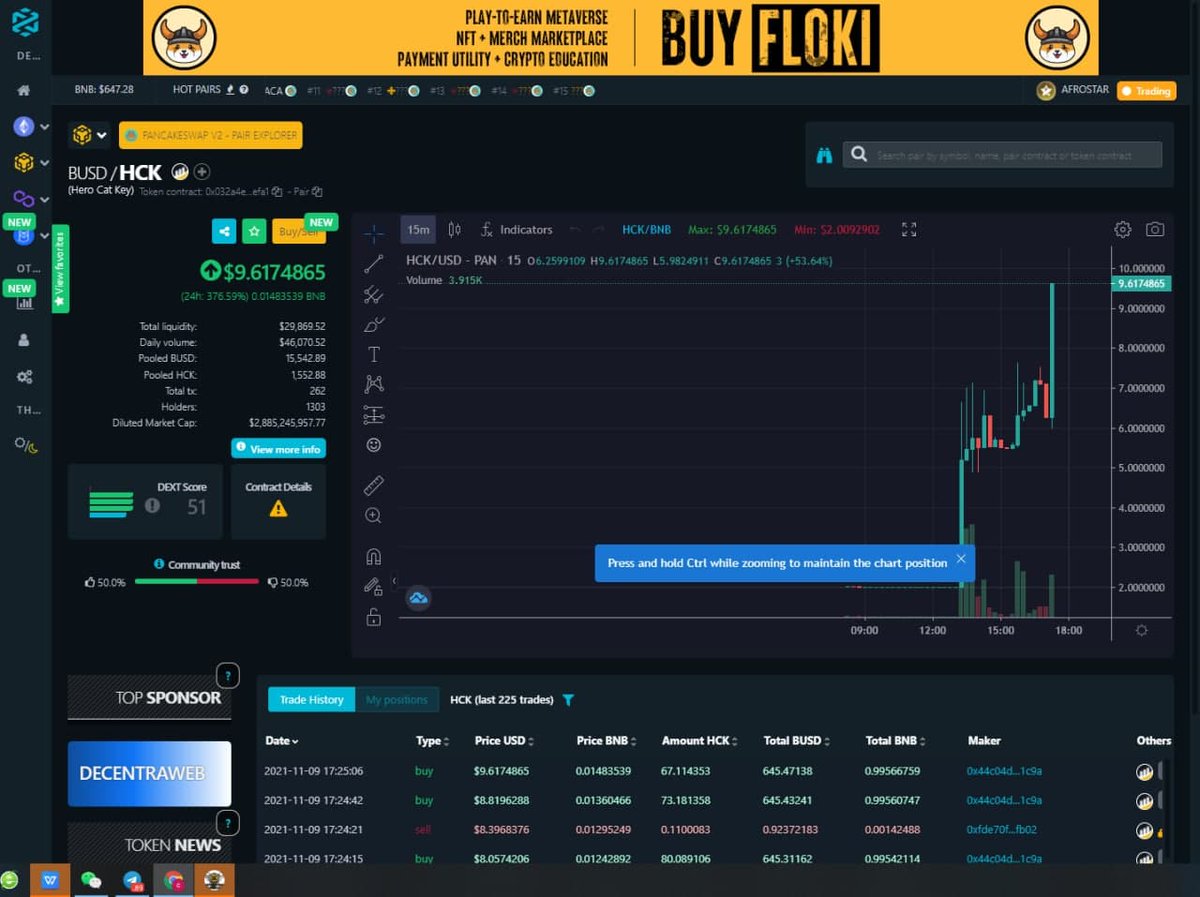
Task: Vote thumbs down on Community trust
Action: click(273, 582)
